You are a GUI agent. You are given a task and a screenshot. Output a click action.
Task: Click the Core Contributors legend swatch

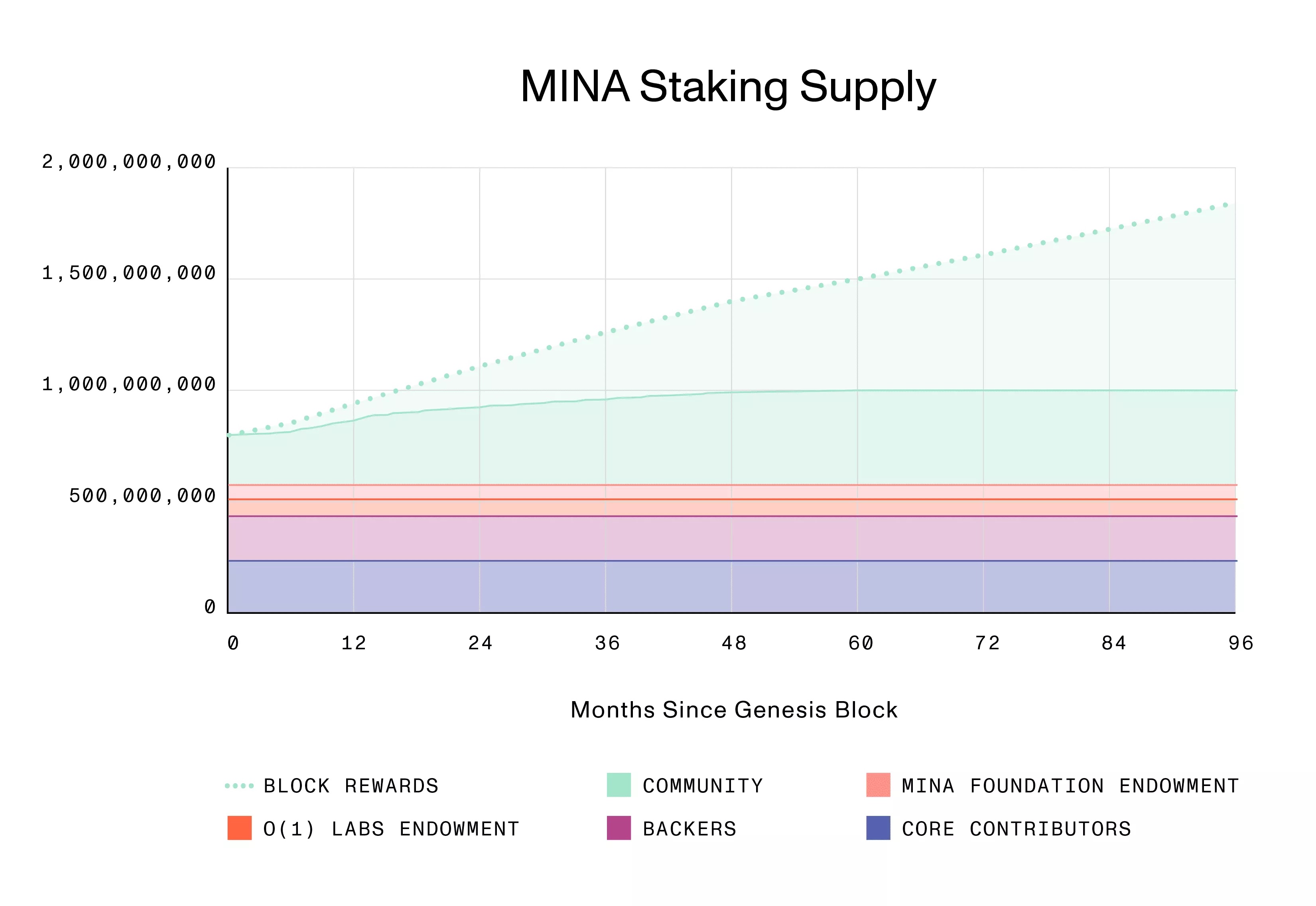(878, 828)
